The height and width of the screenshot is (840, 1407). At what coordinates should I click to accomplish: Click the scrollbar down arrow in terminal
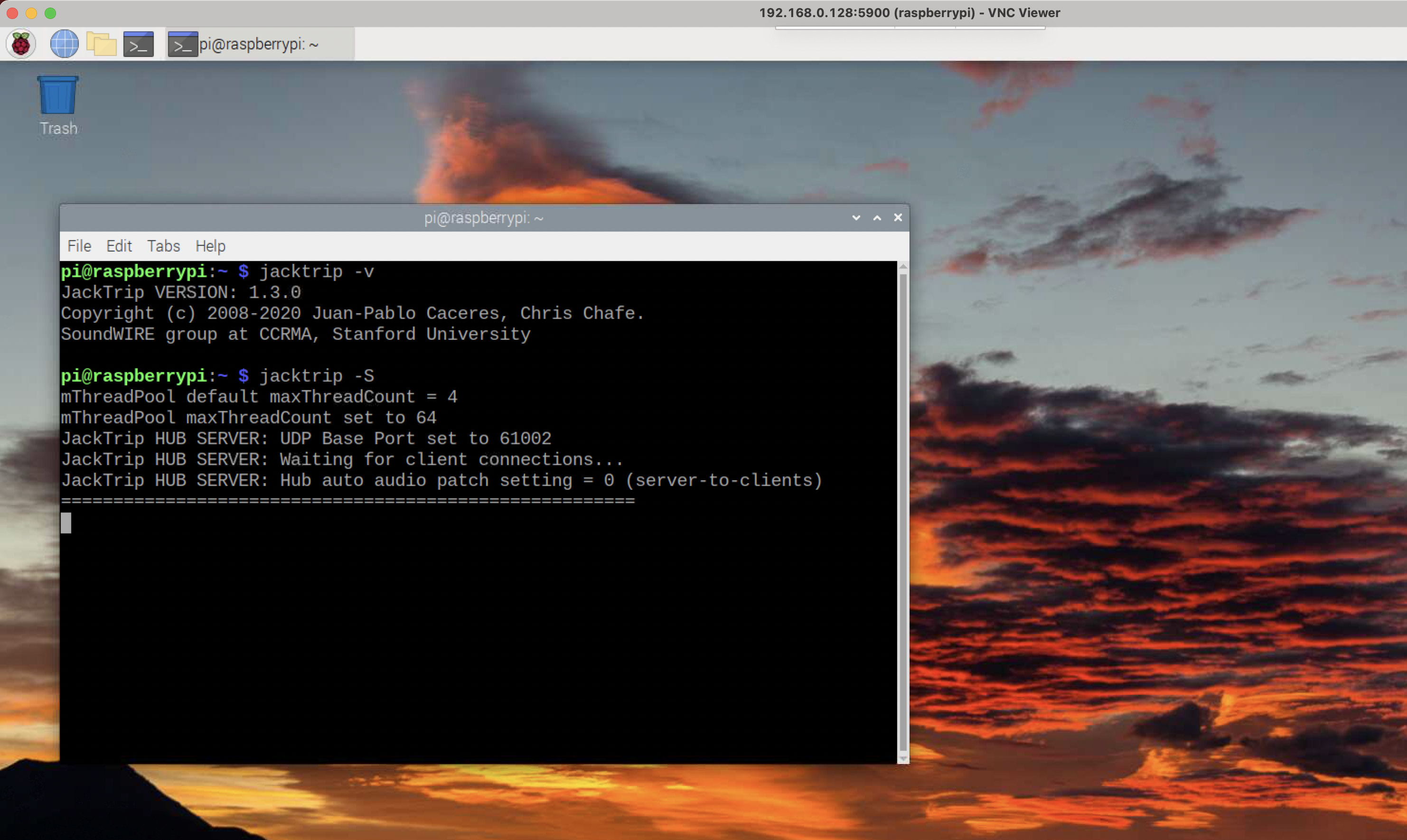(x=903, y=758)
